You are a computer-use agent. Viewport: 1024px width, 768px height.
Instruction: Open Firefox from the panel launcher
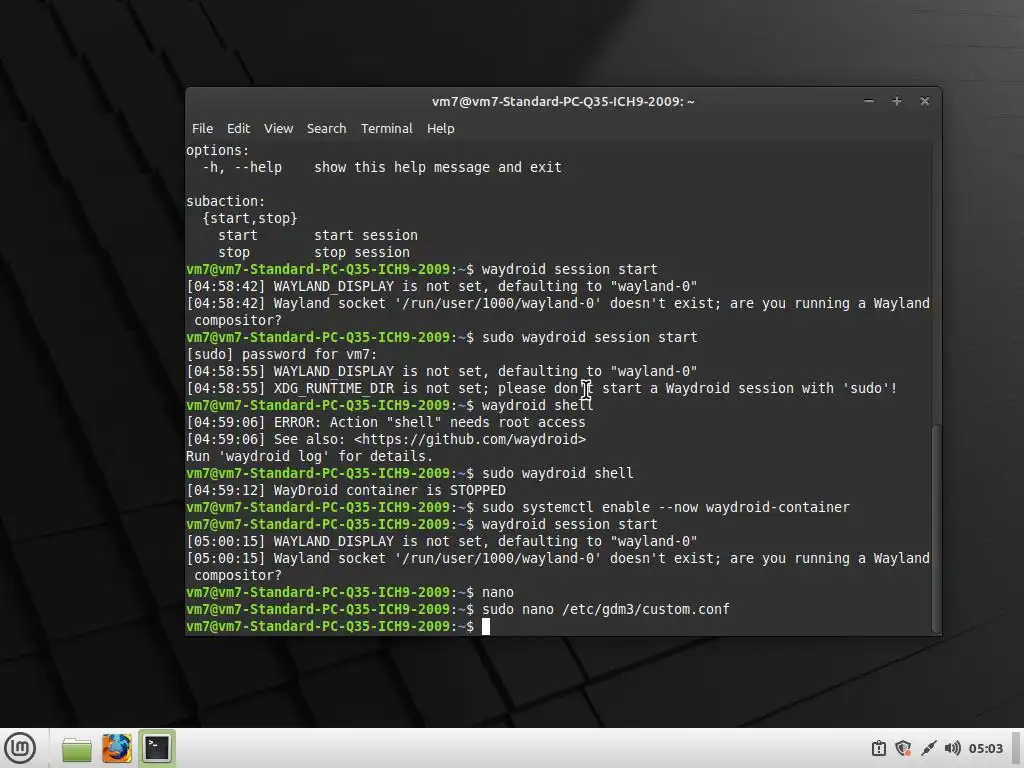[x=117, y=748]
